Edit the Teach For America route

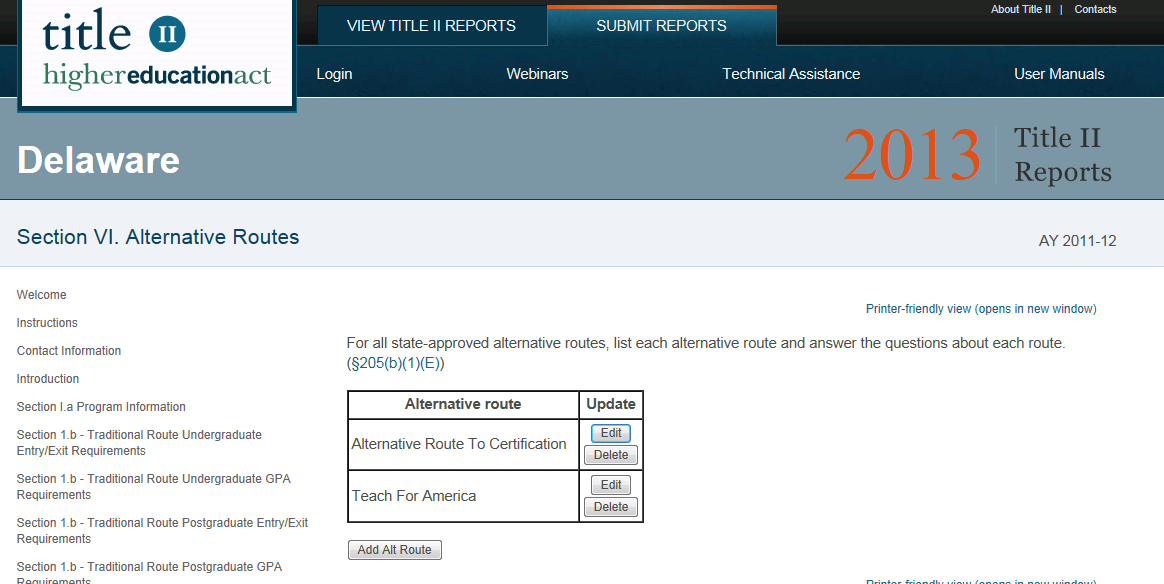coord(611,485)
